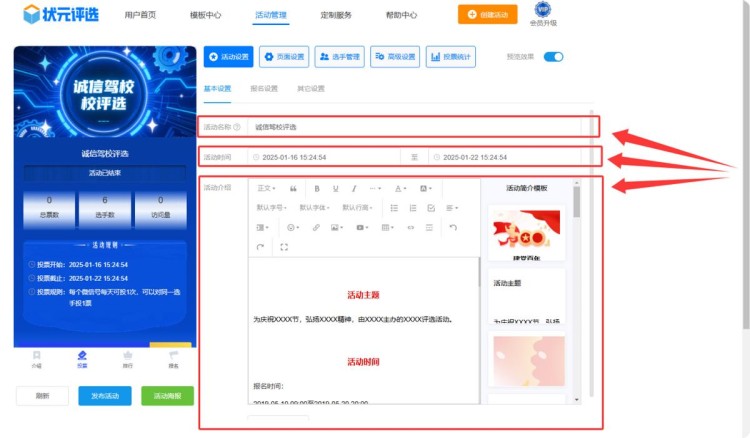Open 选手管理 contestant management

(340, 57)
